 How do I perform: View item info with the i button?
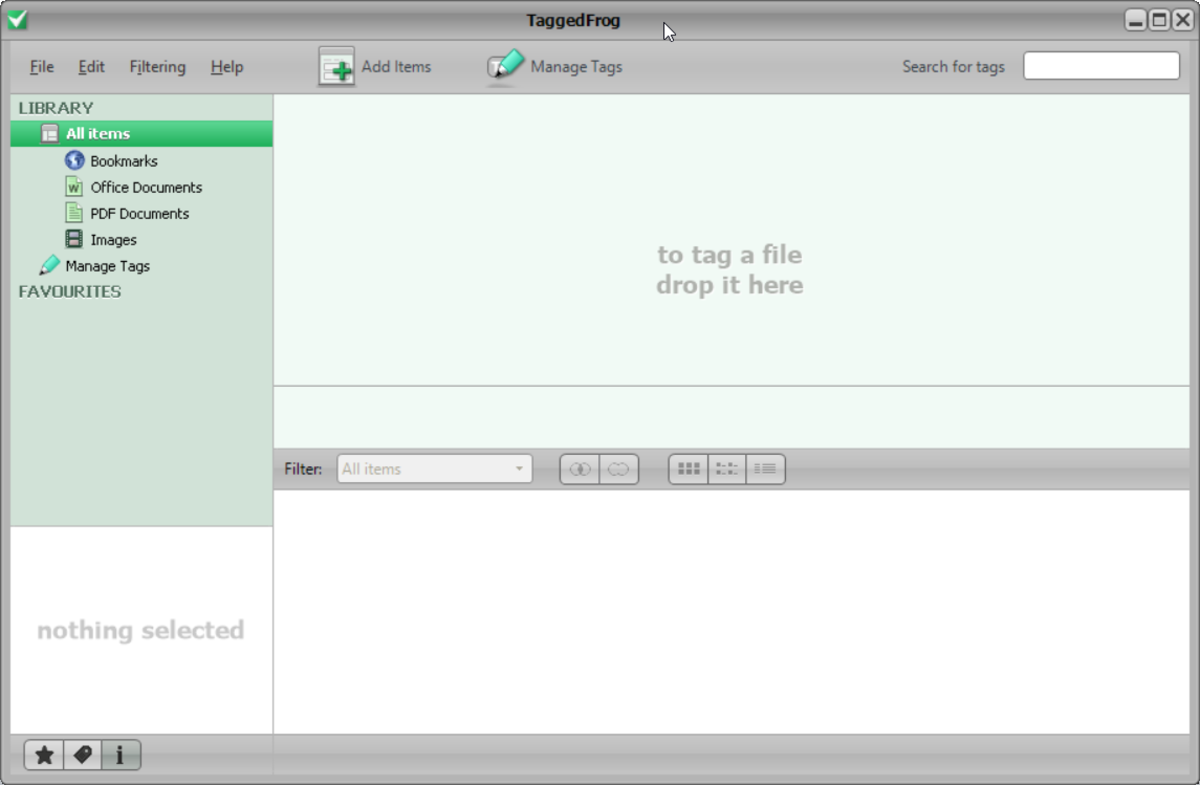pos(120,755)
